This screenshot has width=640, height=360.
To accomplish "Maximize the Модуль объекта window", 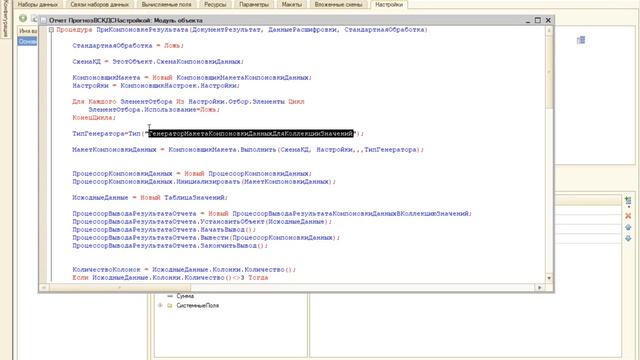I will tap(538, 20).
